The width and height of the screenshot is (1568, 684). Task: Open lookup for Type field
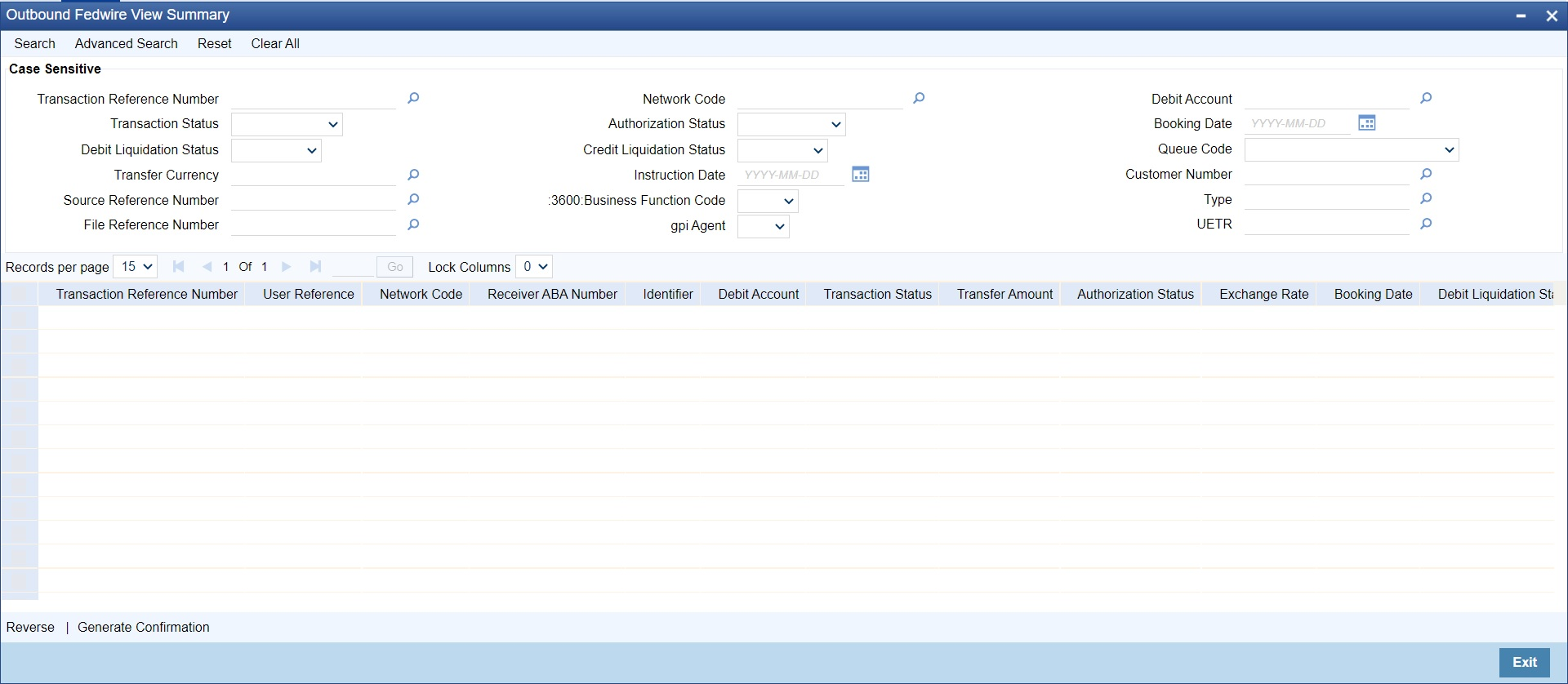point(1426,199)
